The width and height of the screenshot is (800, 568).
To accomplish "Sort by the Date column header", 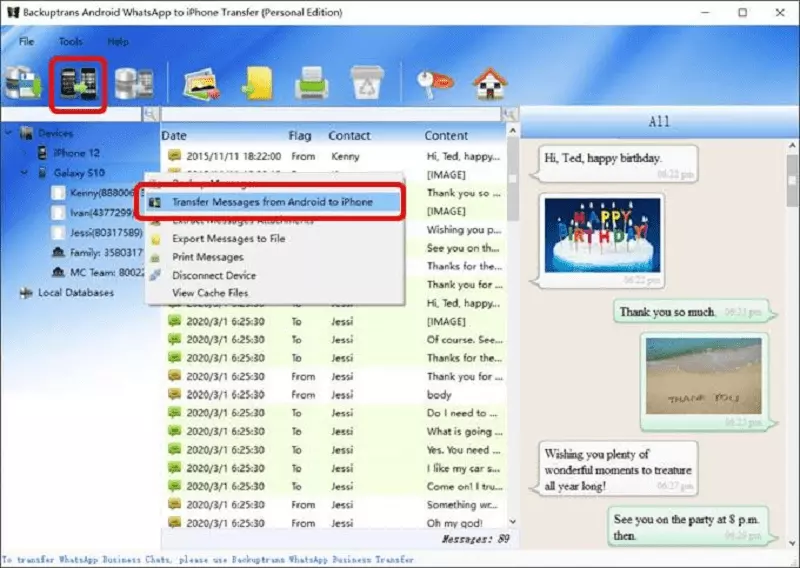I will (174, 136).
